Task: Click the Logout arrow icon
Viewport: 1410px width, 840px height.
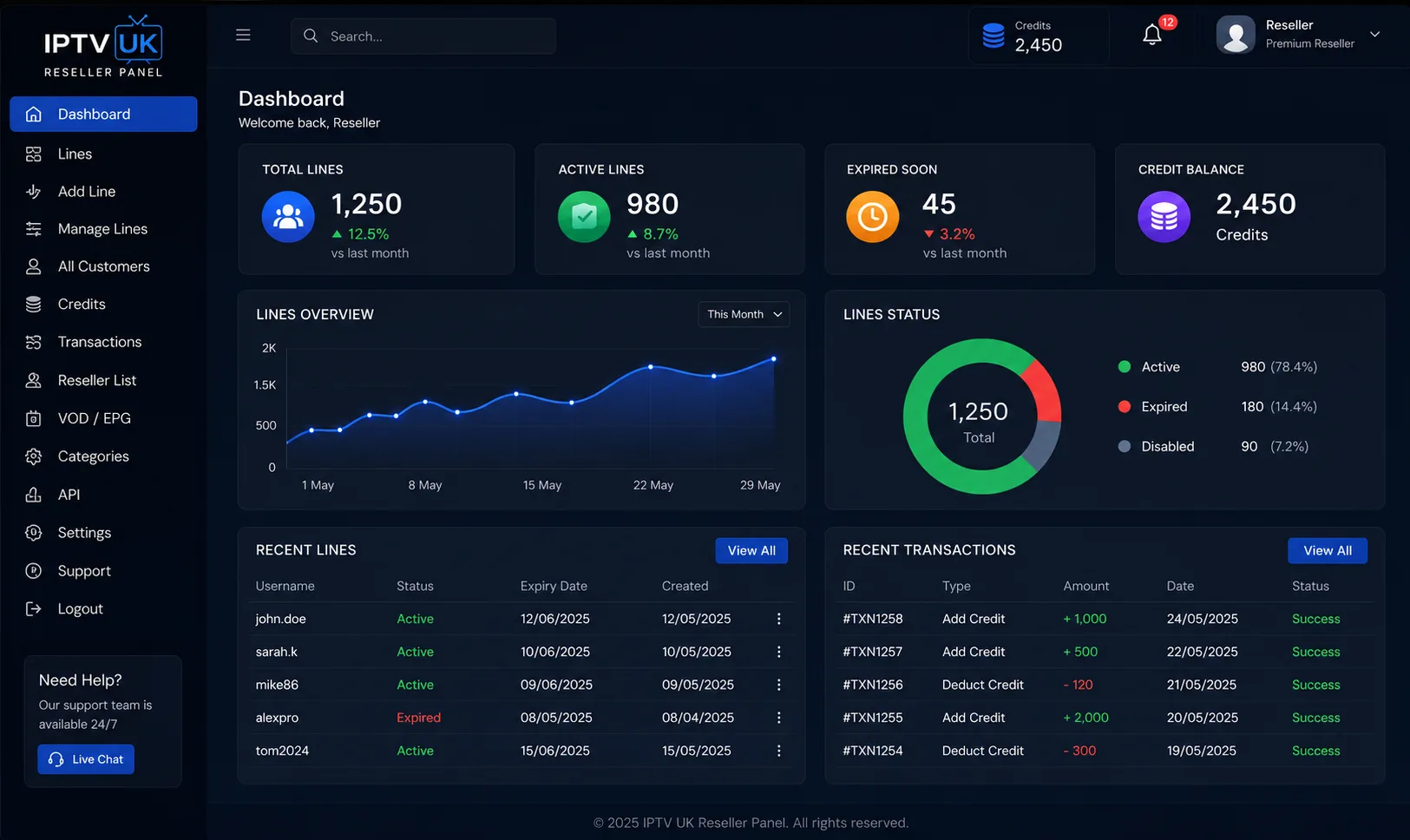Action: coord(34,609)
